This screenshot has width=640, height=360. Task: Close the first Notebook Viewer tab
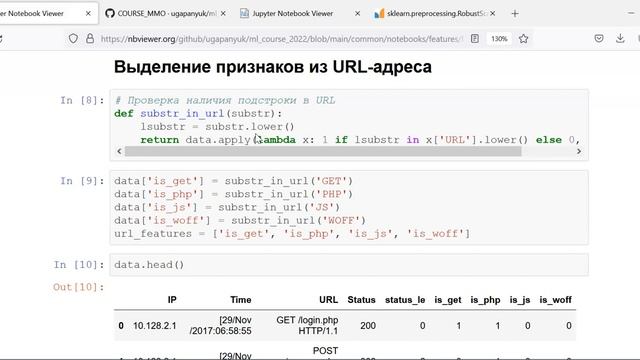point(88,13)
